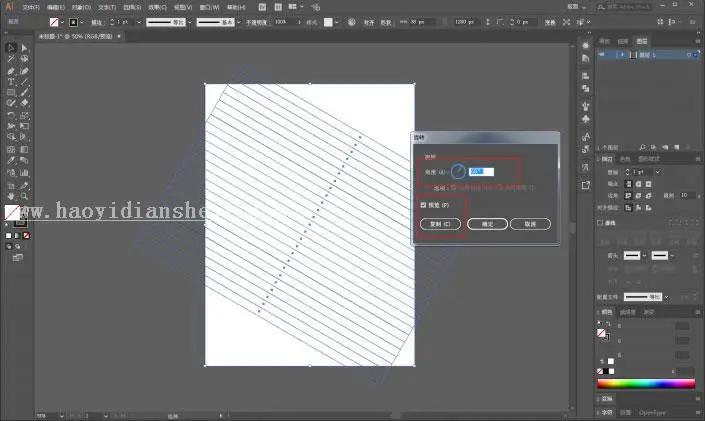This screenshot has height=421, width=705.
Task: Open the Character panel 'A' icon in dock
Action: [x=585, y=137]
